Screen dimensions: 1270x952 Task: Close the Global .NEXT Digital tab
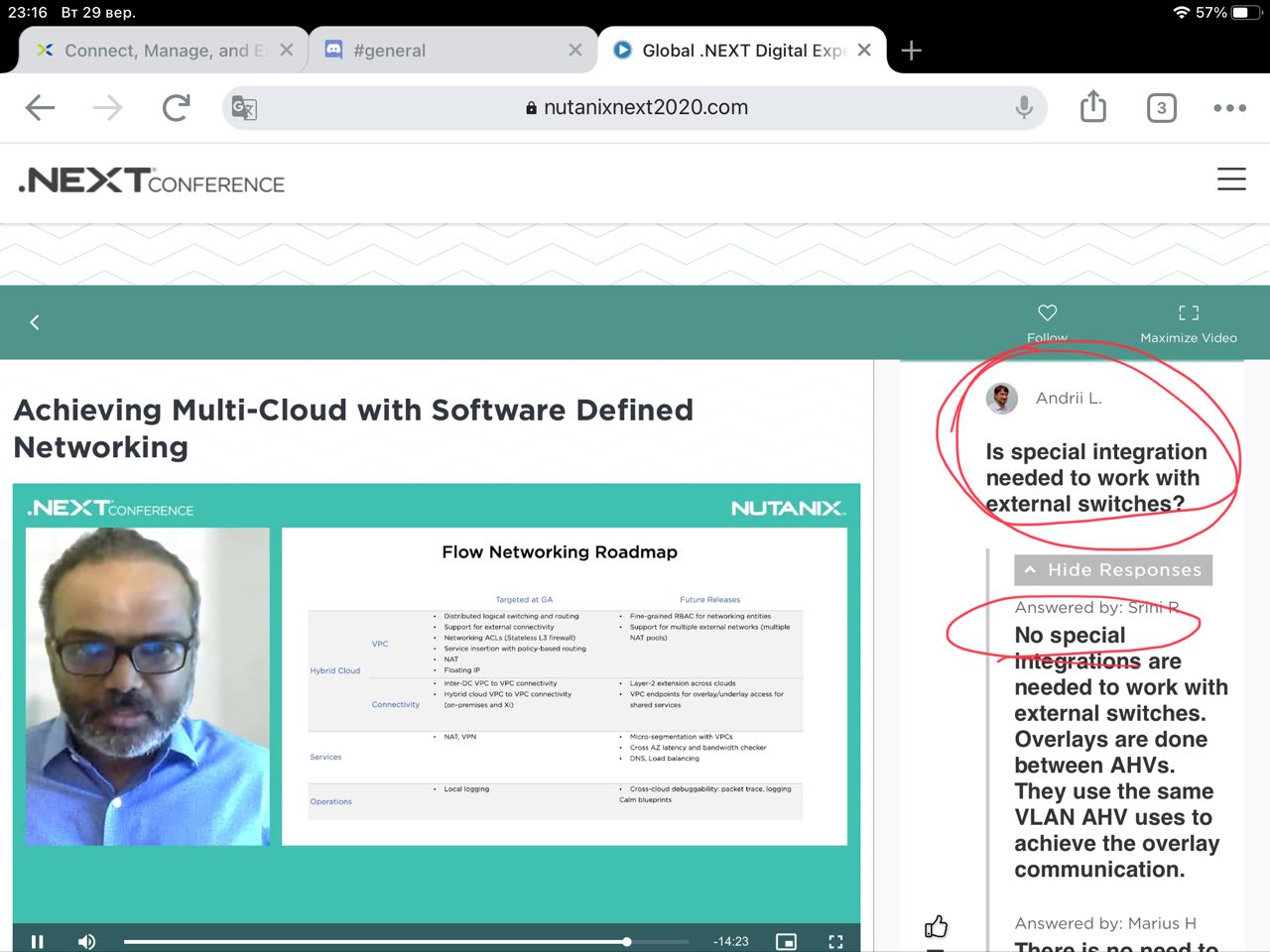point(864,50)
